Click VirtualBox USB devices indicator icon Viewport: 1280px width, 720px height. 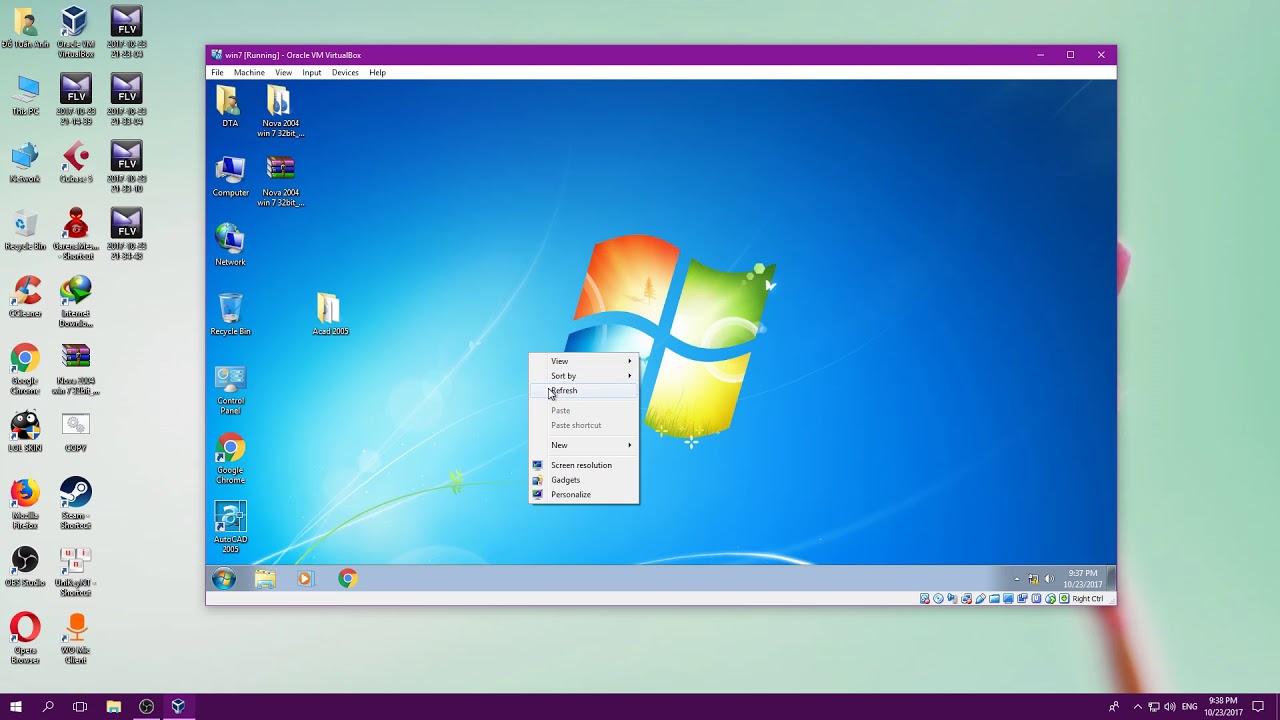tap(980, 599)
